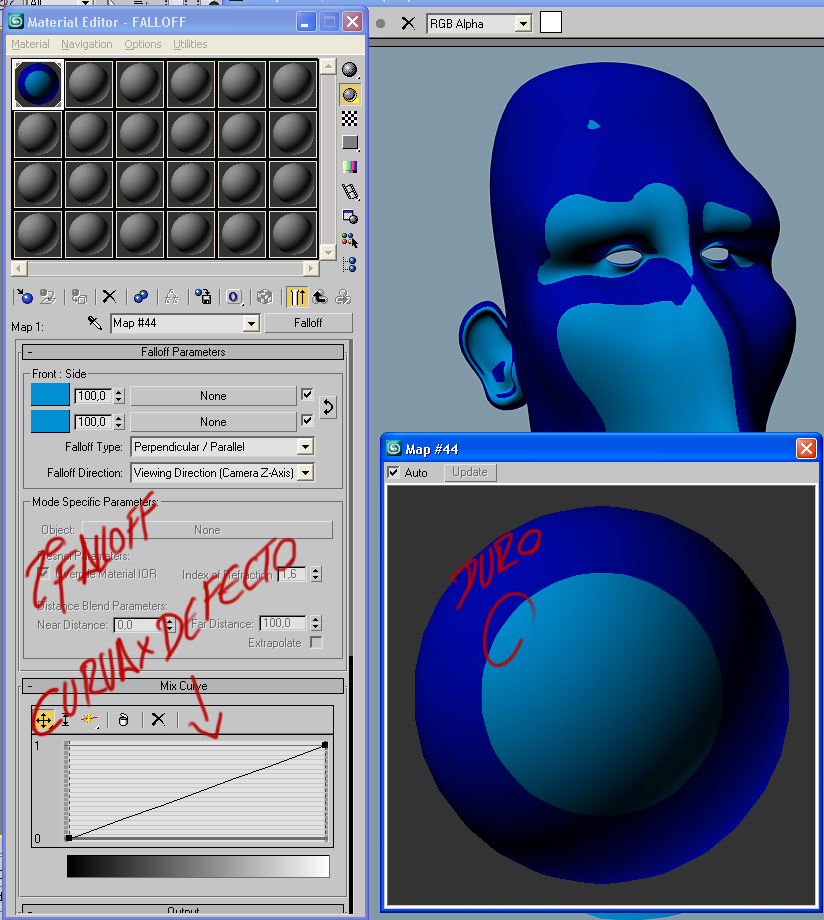Toggle the Backlight icon
The width and height of the screenshot is (824, 920).
tap(350, 94)
